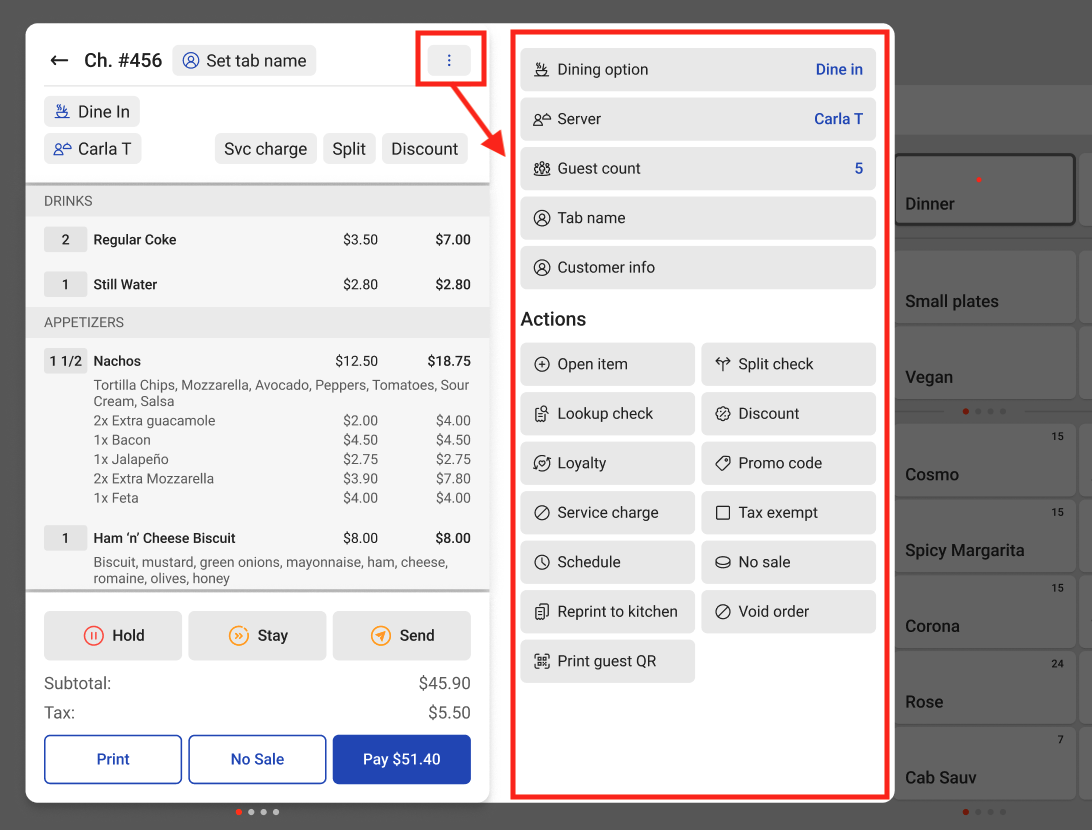Print the guest QR code
Viewport: 1092px width, 830px height.
point(607,661)
